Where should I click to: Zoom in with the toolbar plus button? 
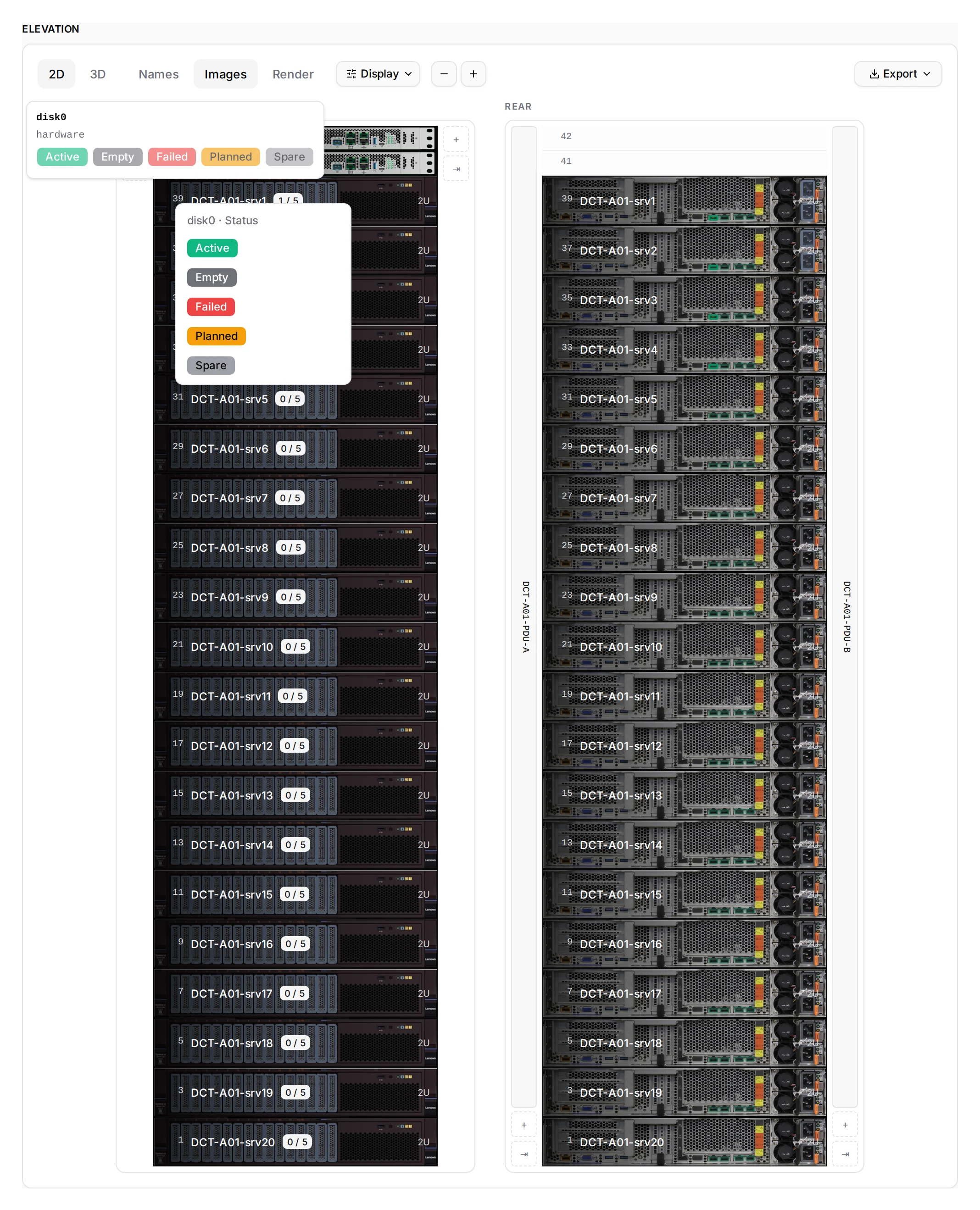(473, 74)
